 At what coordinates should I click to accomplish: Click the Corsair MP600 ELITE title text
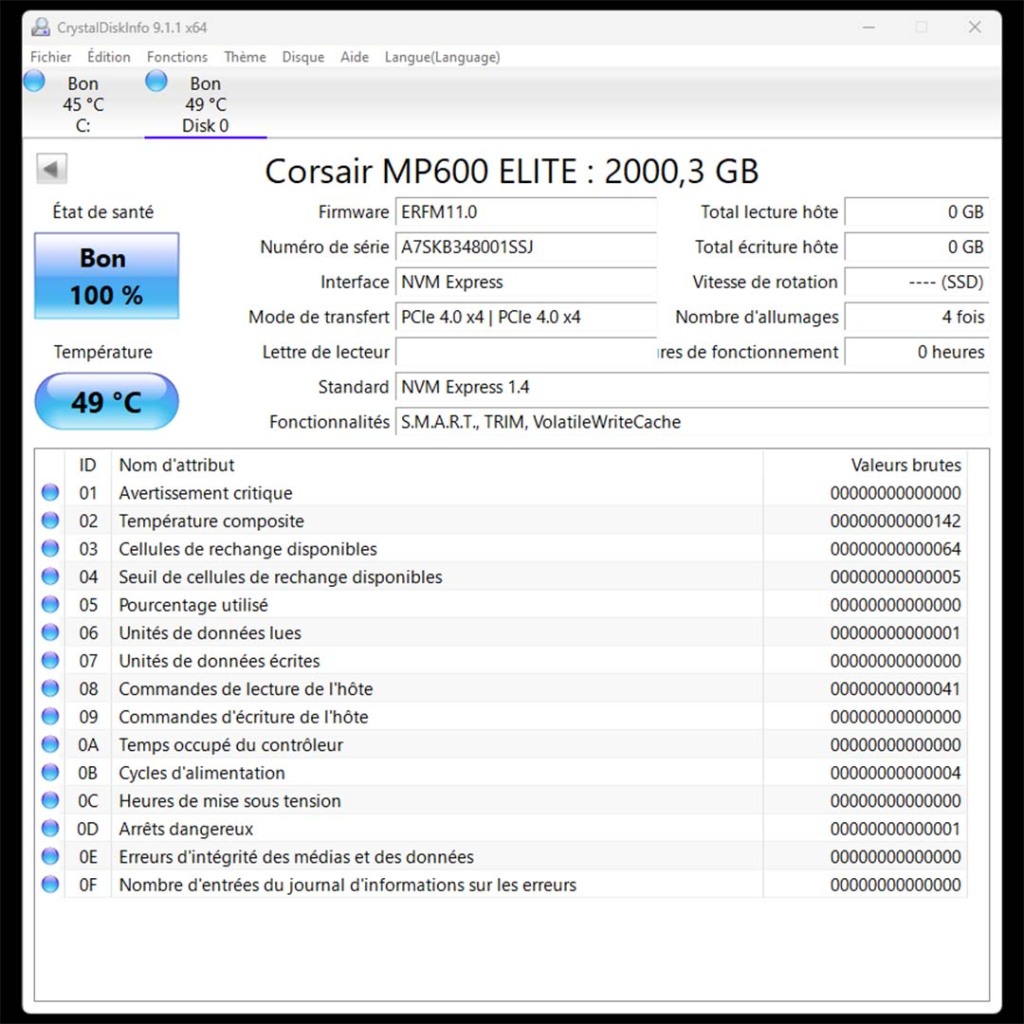(x=511, y=171)
